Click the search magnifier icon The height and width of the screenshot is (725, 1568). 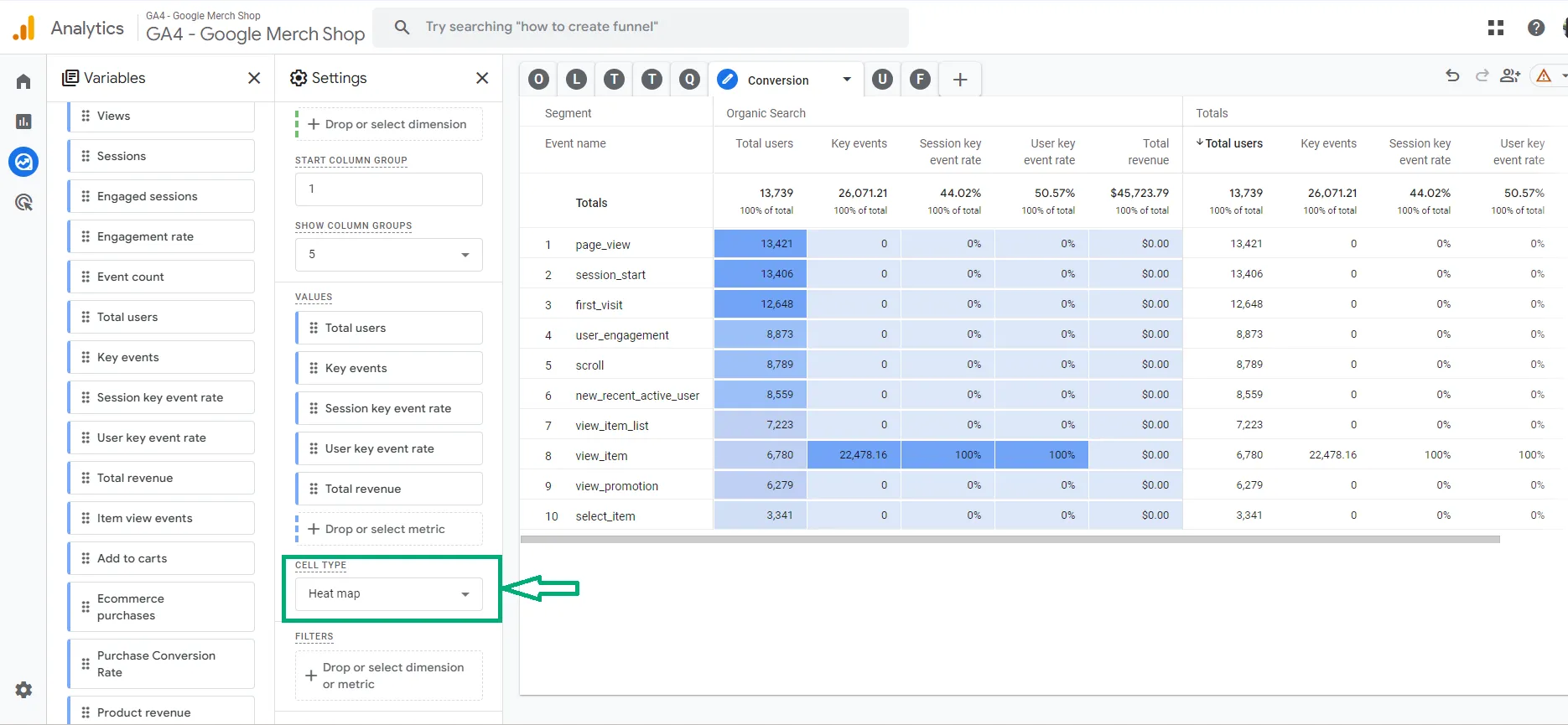pyautogui.click(x=402, y=27)
